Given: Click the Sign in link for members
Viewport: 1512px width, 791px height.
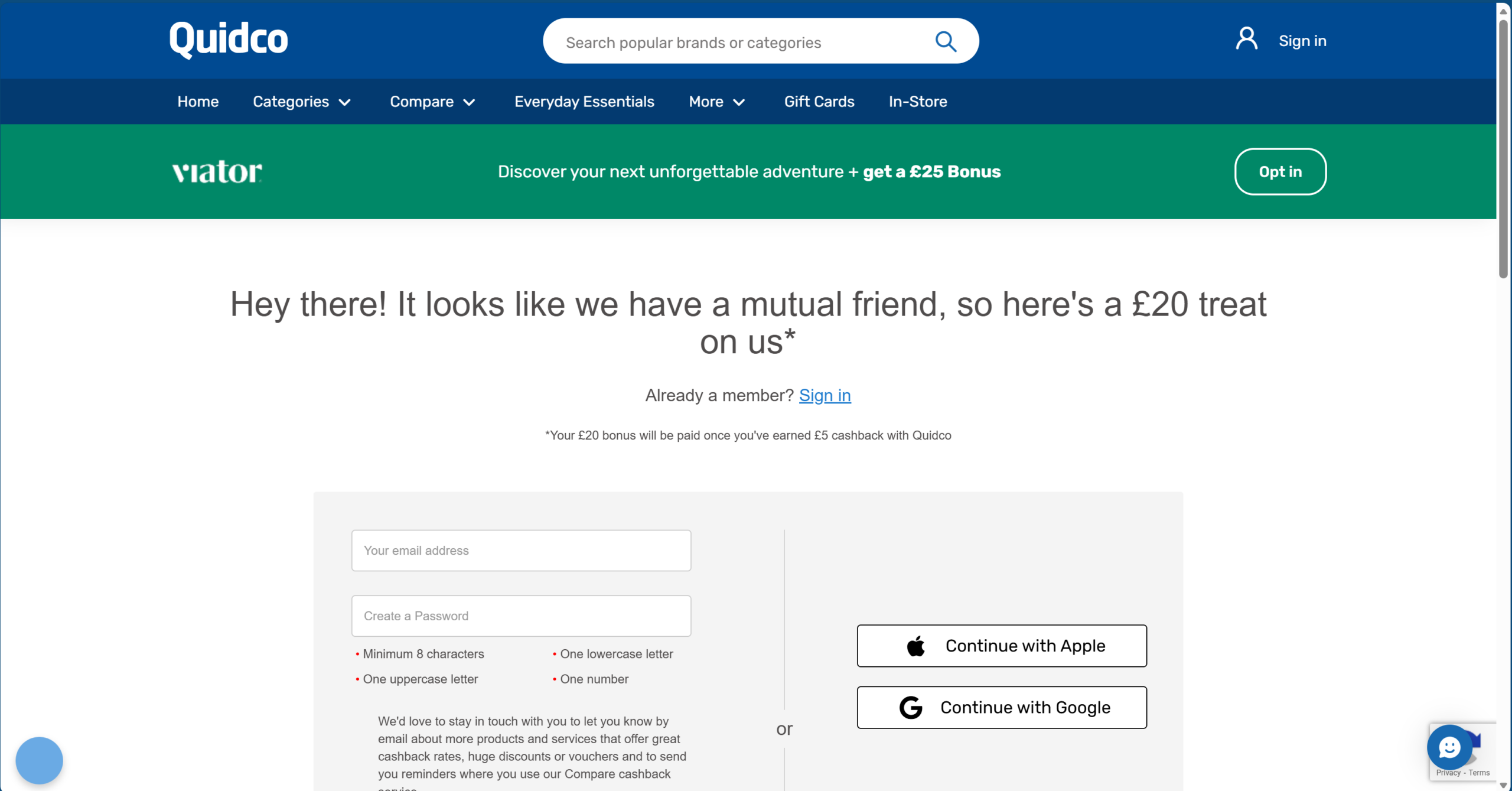Looking at the screenshot, I should 825,395.
